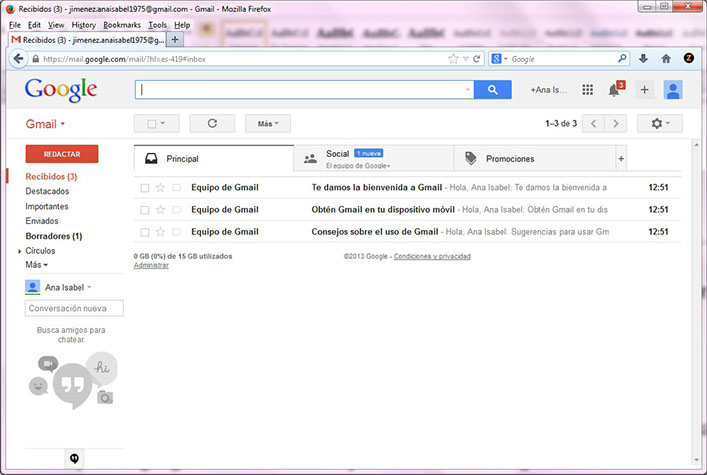Screen dimensions: 707x475
Task: Open the settings gear dropdown
Action: coord(660,124)
